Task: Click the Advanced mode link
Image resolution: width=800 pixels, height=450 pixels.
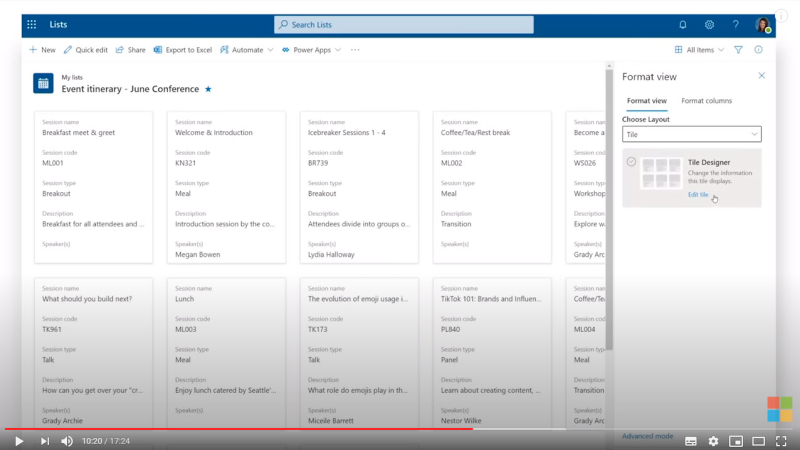Action: pyautogui.click(x=647, y=436)
